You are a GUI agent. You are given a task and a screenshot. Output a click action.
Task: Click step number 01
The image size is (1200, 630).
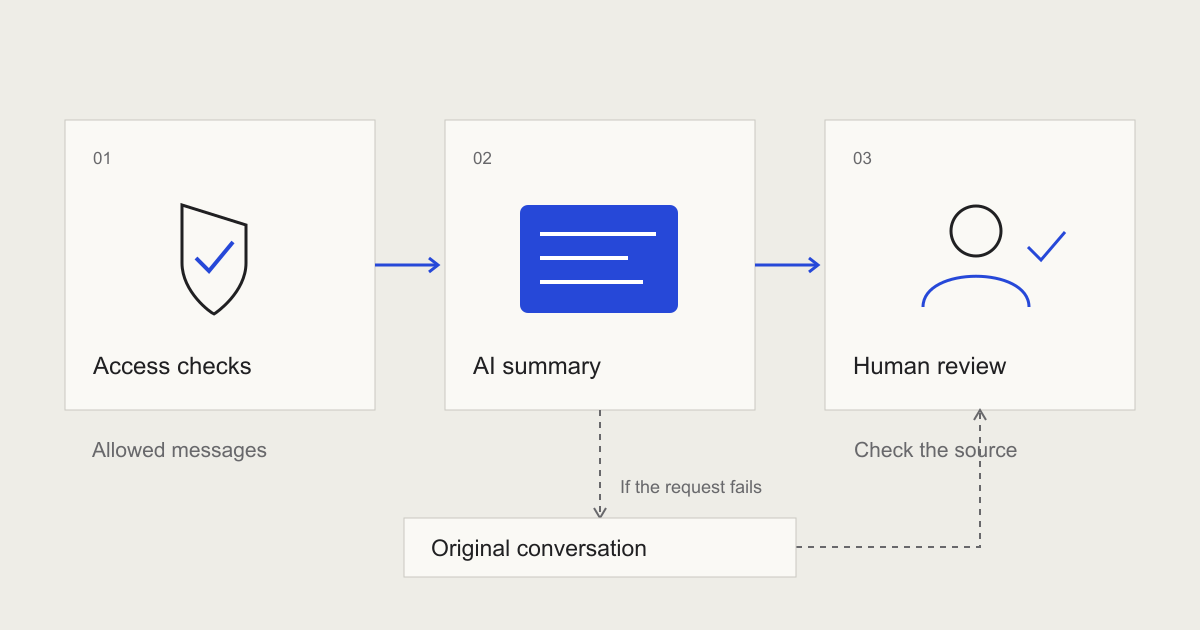coord(102,158)
